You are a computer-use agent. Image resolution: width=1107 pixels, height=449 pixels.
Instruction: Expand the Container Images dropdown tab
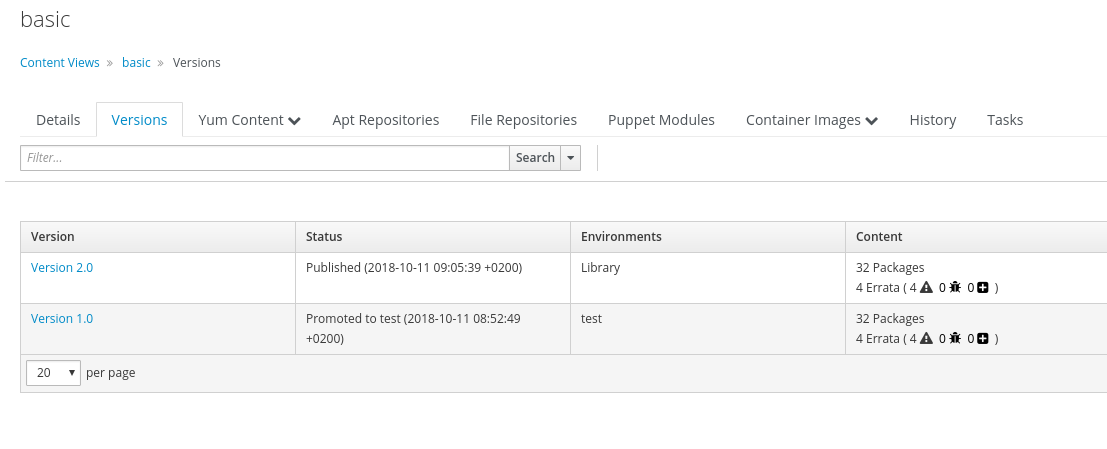coord(812,120)
